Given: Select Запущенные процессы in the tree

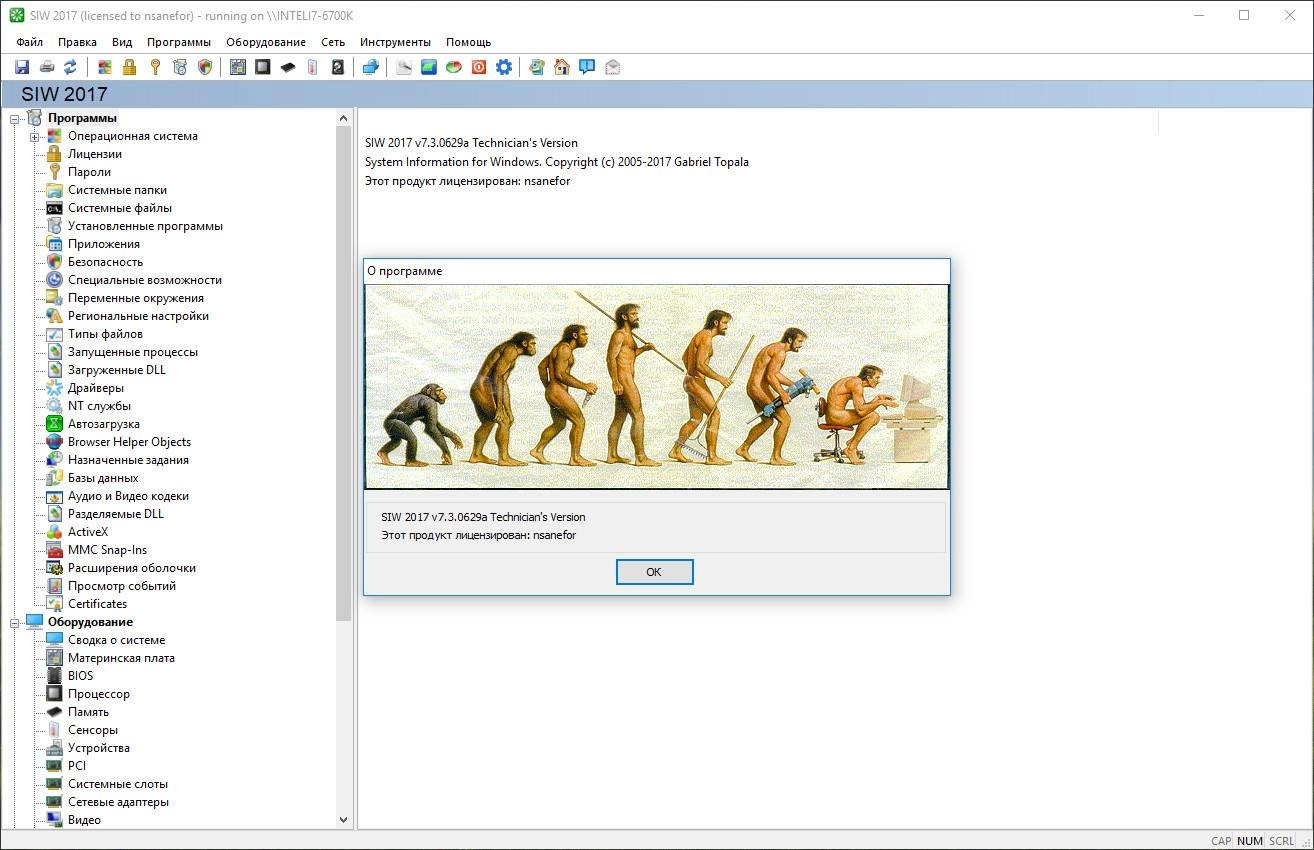Looking at the screenshot, I should (133, 352).
